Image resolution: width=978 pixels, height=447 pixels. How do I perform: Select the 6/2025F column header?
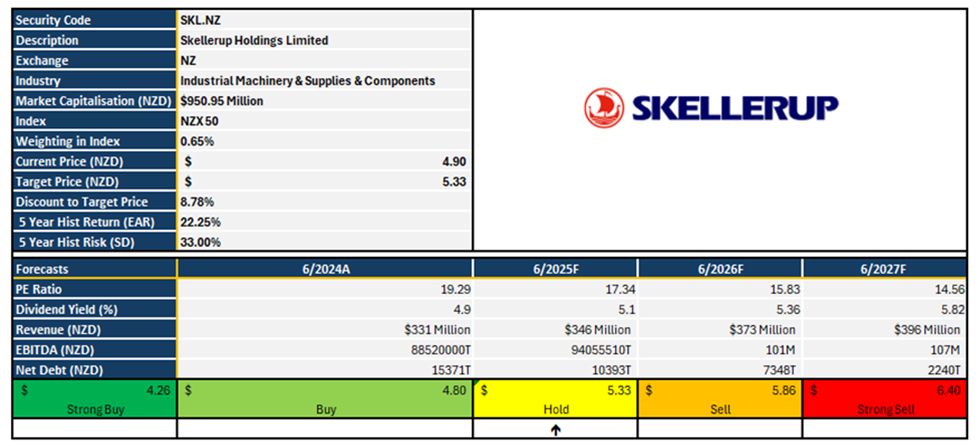pos(555,269)
